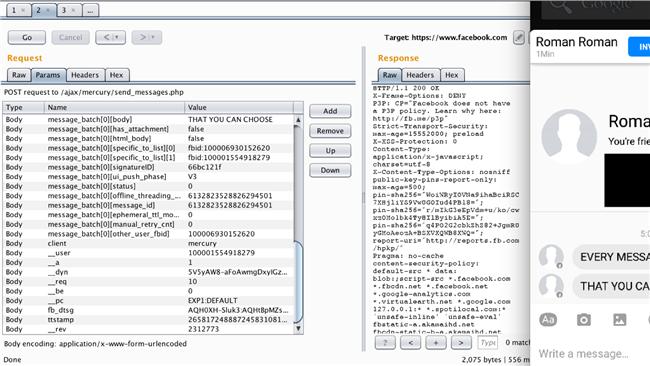Image resolution: width=650 pixels, height=366 pixels.
Task: Select the message_batch[0][status] row
Action: pyautogui.click(x=148, y=186)
